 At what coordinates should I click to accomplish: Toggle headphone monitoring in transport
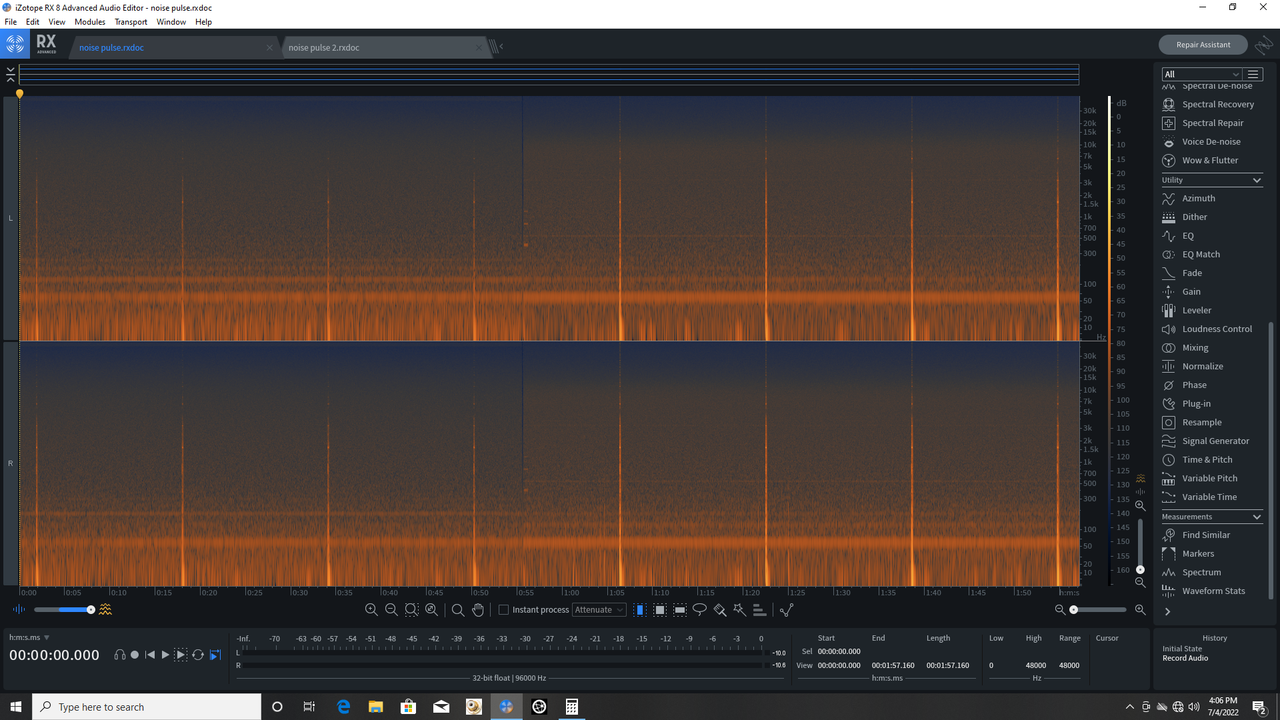tap(119, 655)
